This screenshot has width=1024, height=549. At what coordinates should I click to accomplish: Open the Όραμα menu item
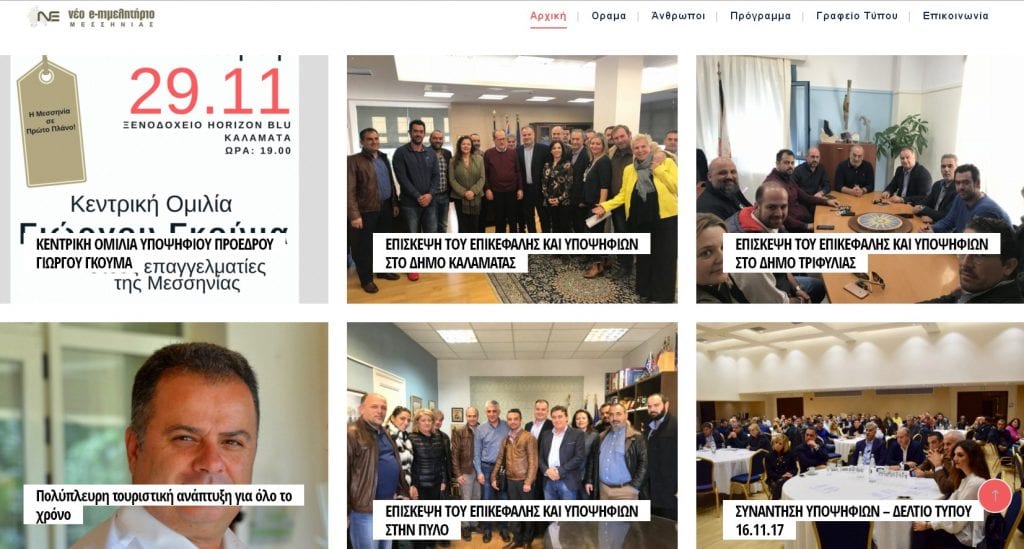pos(609,16)
